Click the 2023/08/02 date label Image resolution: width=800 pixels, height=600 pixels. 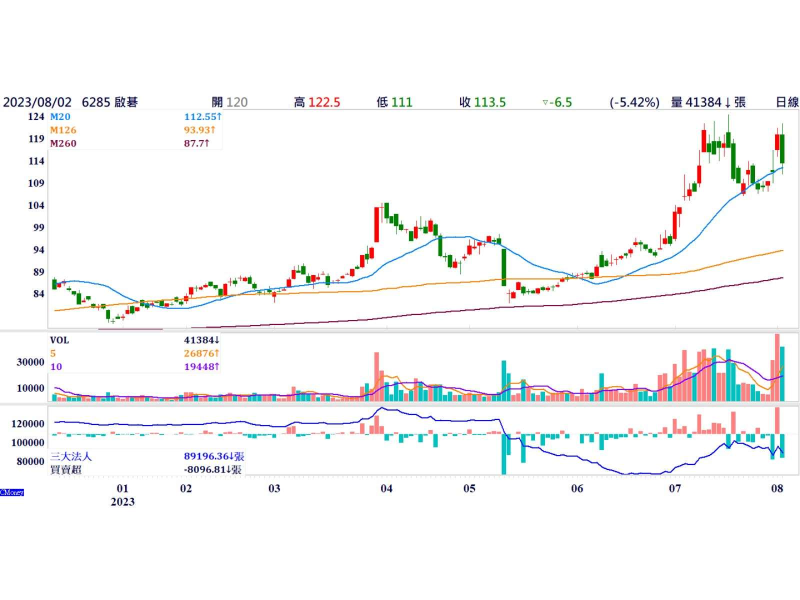click(x=36, y=102)
